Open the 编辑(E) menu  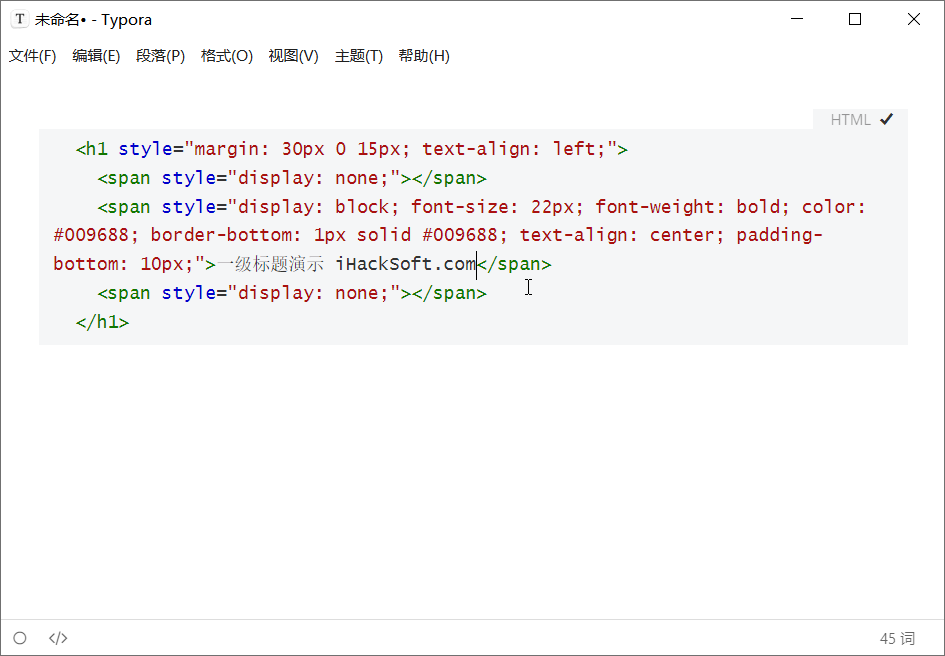click(x=96, y=56)
